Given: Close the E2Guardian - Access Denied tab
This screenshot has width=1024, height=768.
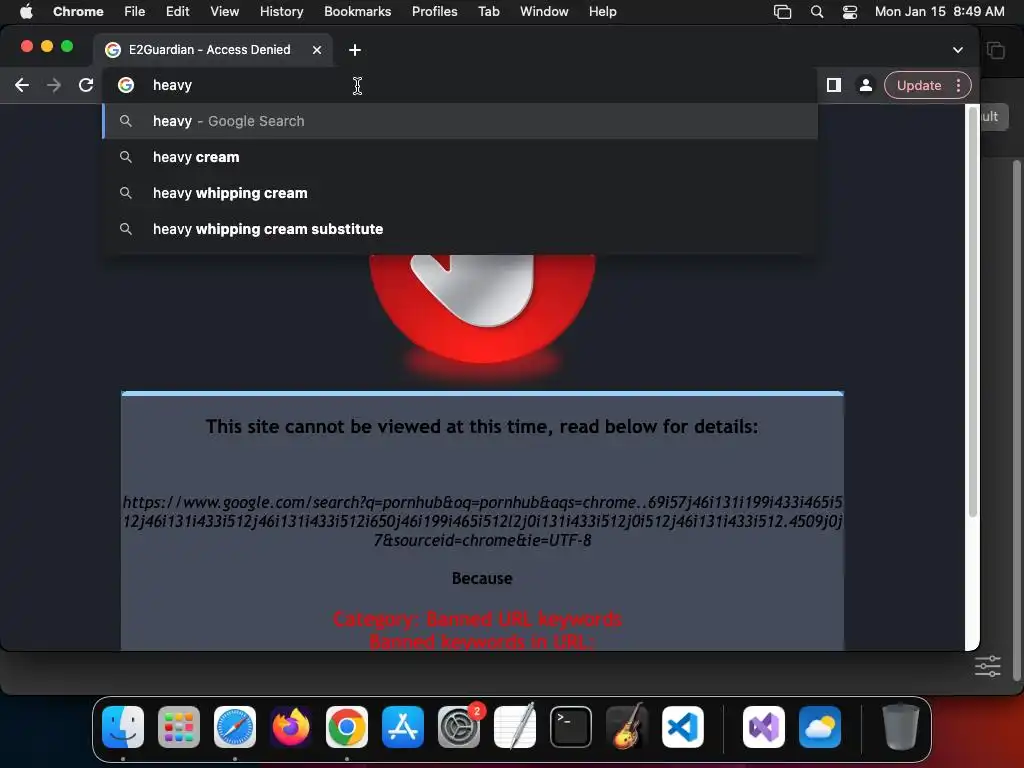Looking at the screenshot, I should (x=317, y=50).
